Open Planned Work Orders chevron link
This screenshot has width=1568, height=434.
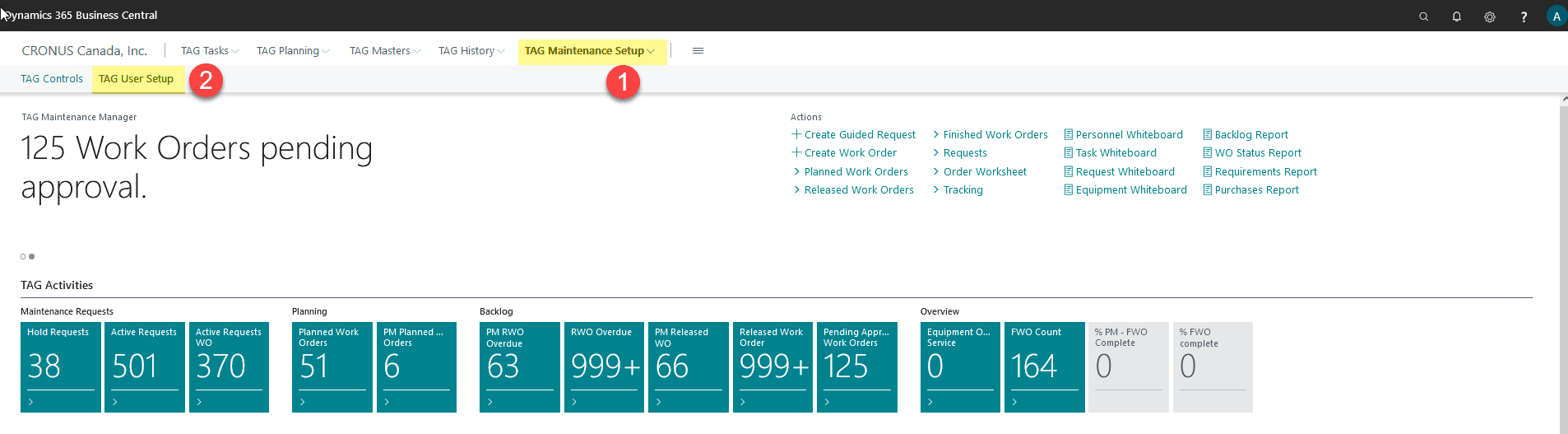click(851, 171)
